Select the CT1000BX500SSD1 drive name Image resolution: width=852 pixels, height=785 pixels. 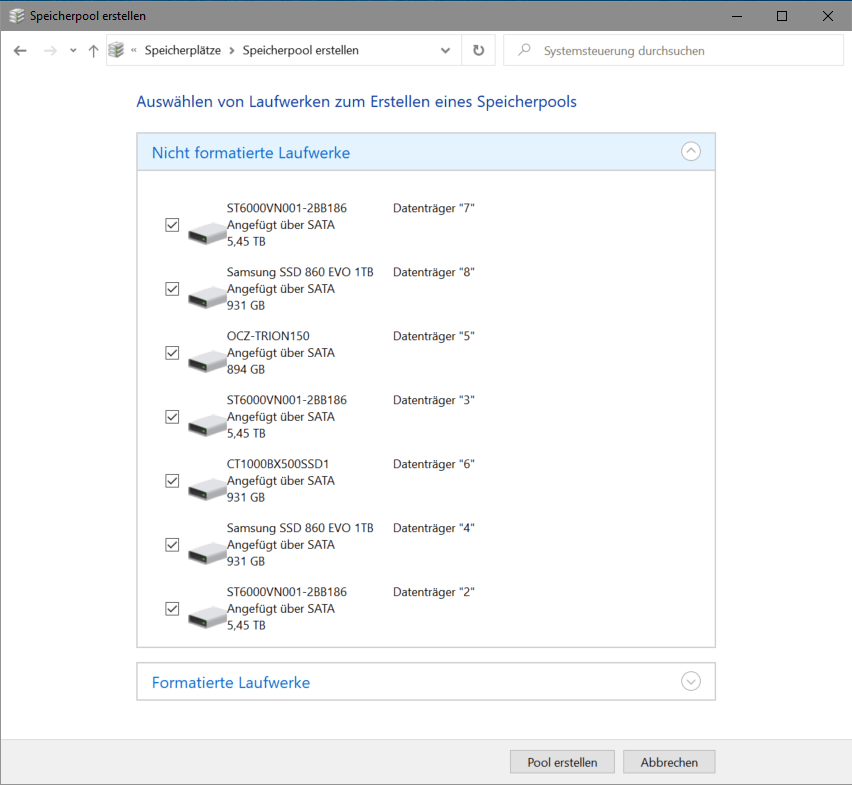pyautogui.click(x=278, y=464)
